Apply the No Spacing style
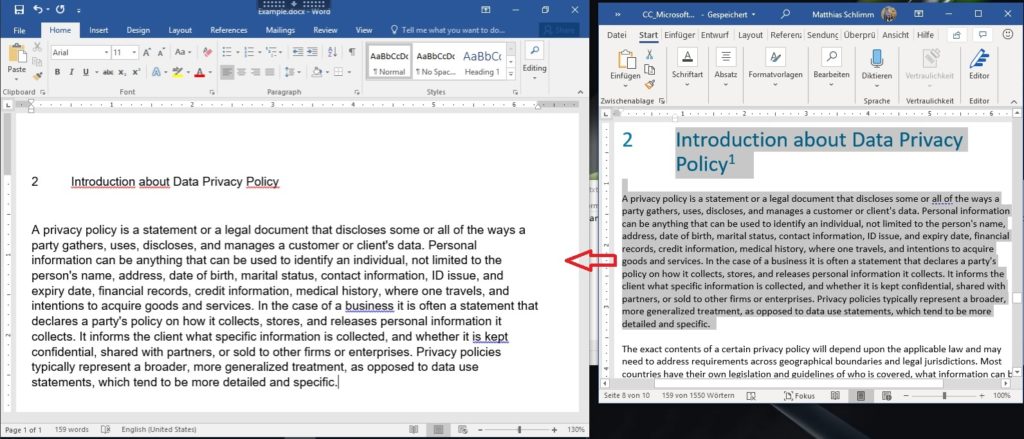The height and width of the screenshot is (439, 1024). click(436, 62)
